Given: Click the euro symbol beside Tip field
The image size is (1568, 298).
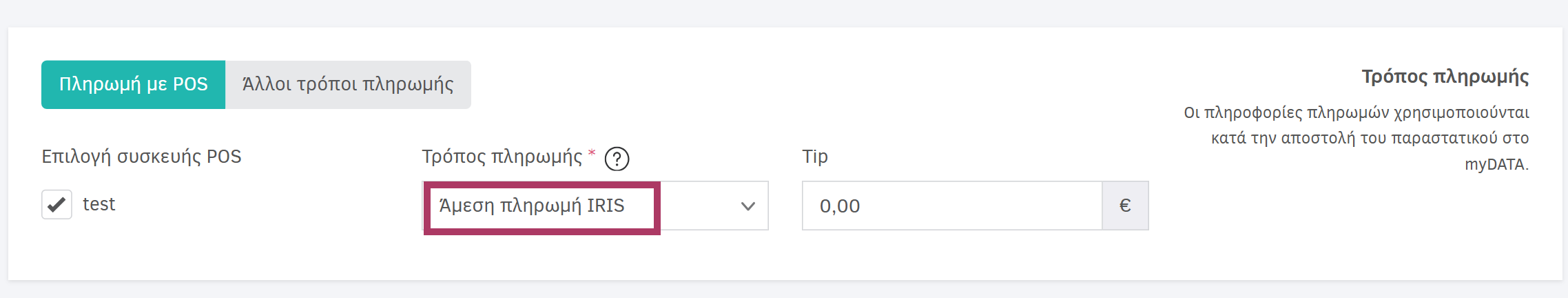Looking at the screenshot, I should (x=1125, y=206).
